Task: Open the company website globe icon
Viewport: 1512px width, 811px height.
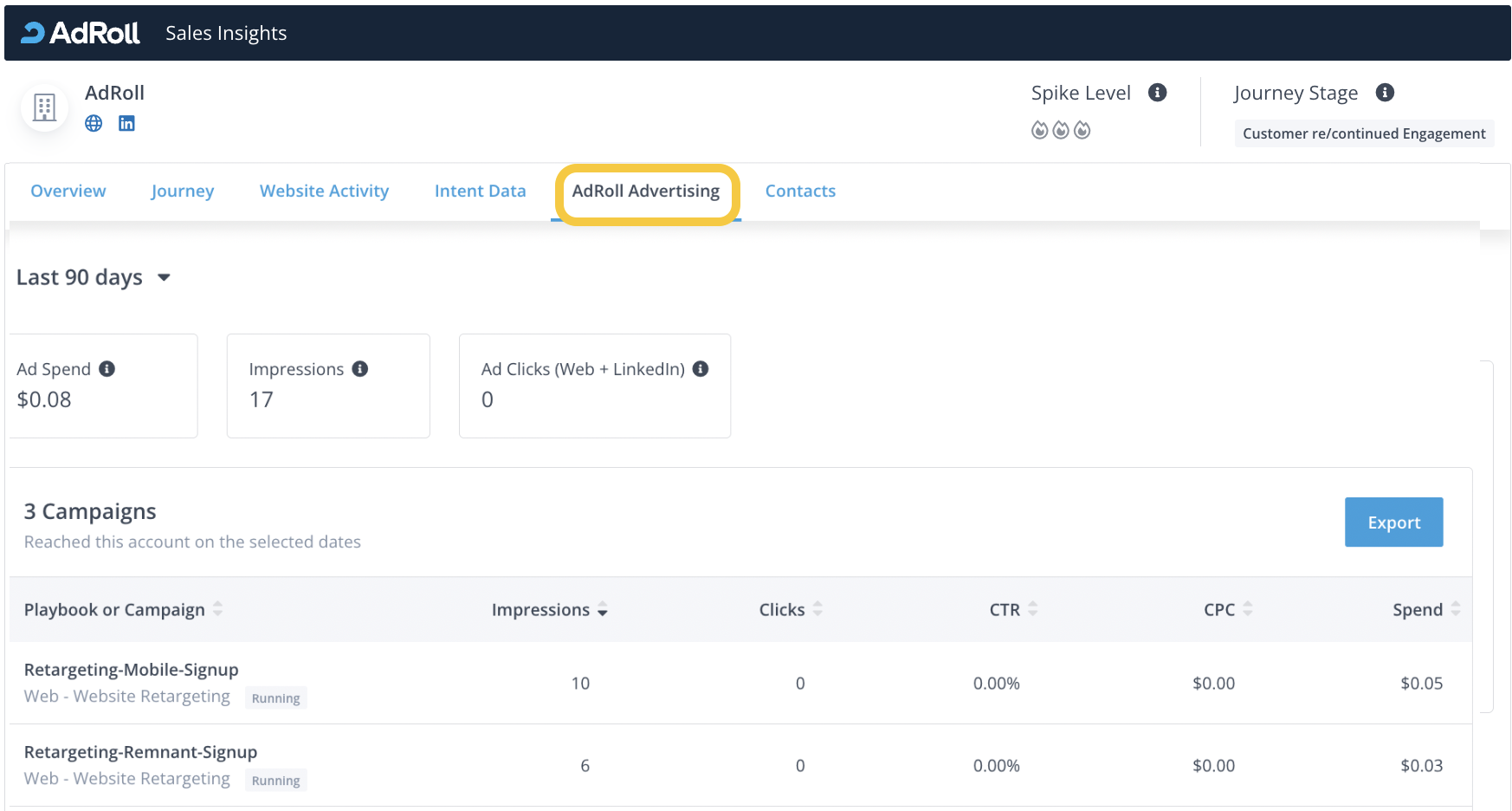Action: pyautogui.click(x=94, y=123)
